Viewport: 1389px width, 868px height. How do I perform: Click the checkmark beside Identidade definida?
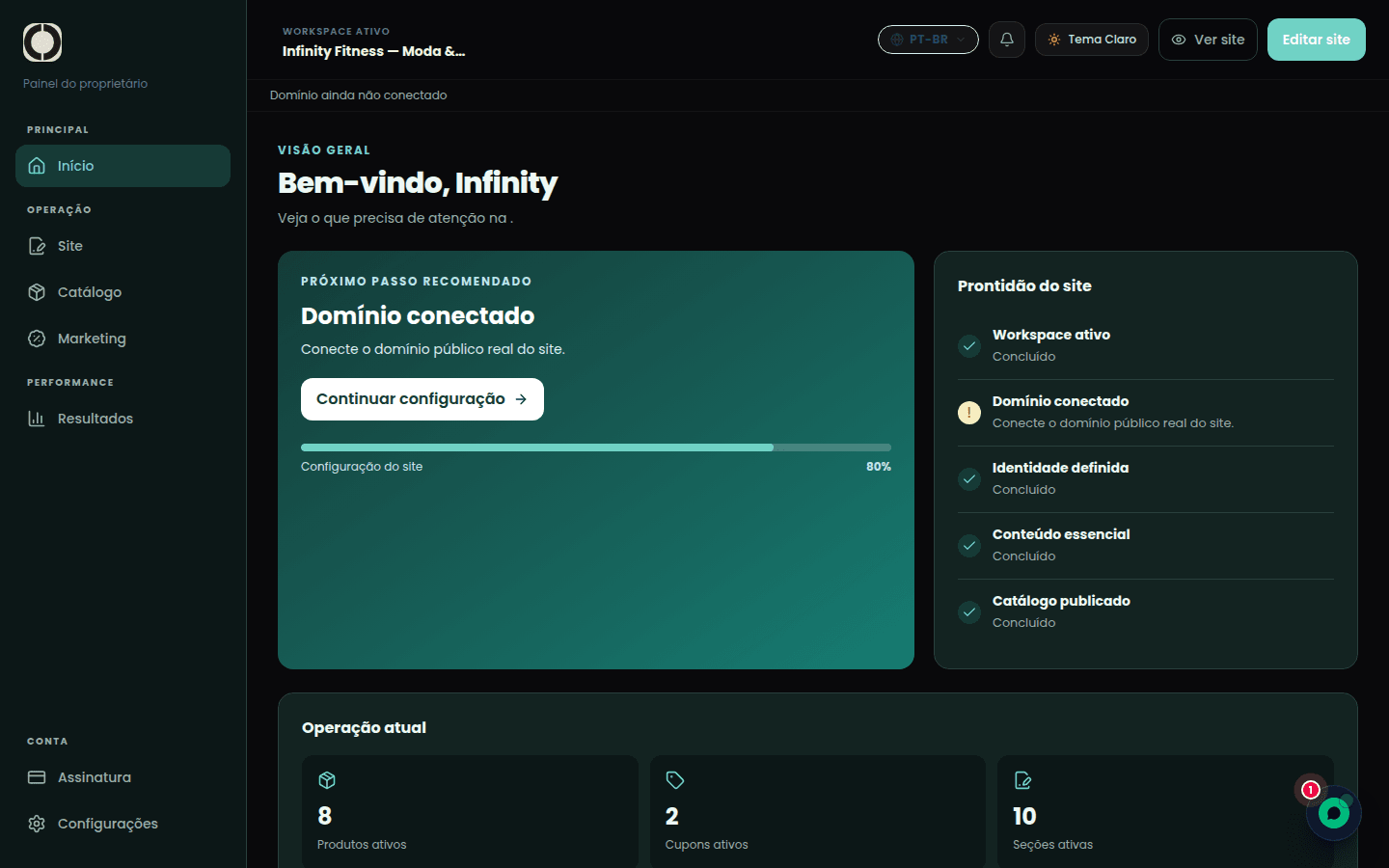click(969, 479)
